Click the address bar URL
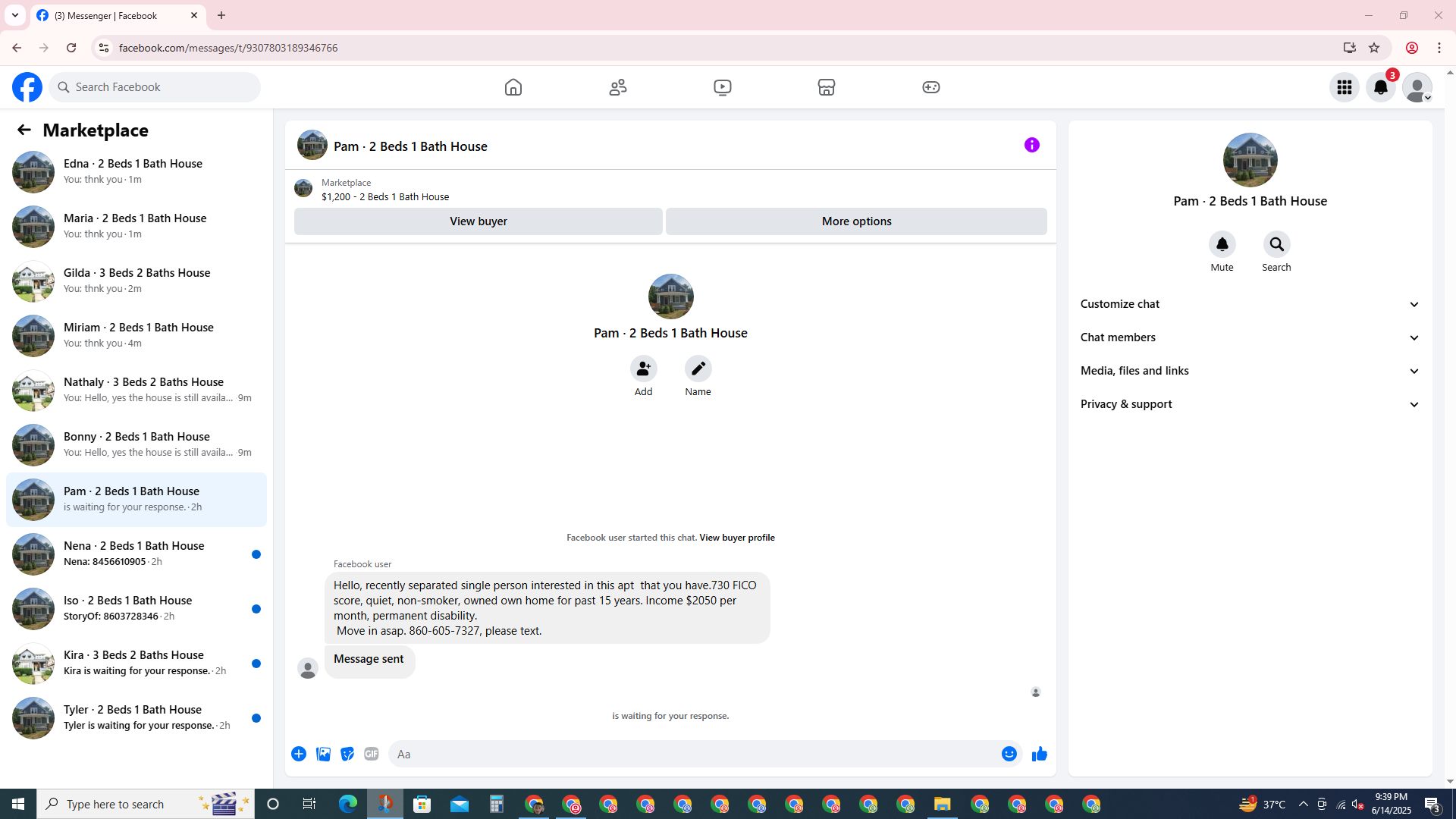 (x=228, y=48)
